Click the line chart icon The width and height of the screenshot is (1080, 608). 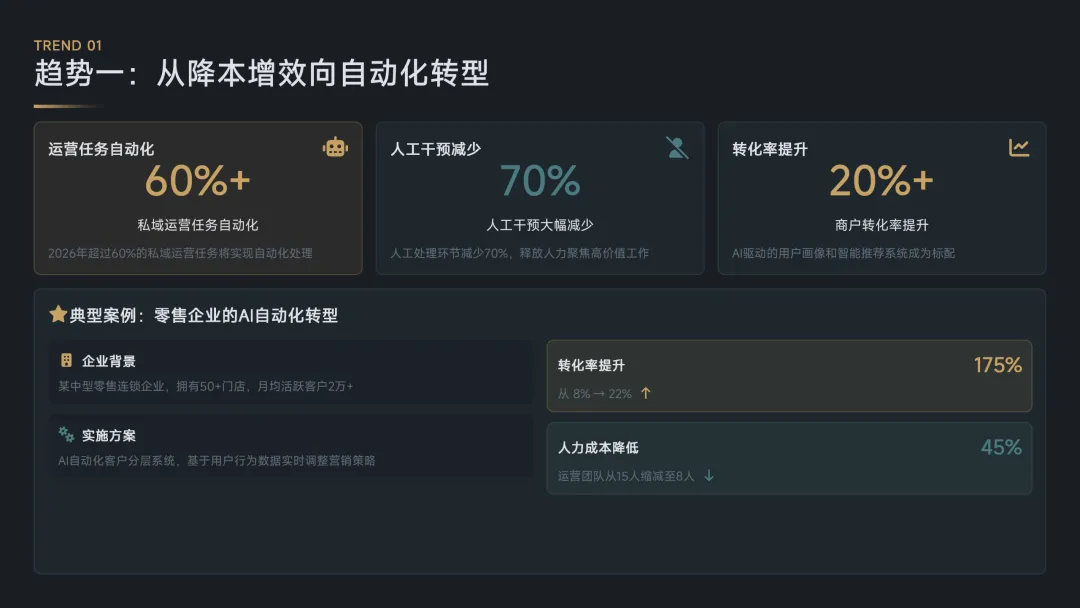click(1019, 148)
